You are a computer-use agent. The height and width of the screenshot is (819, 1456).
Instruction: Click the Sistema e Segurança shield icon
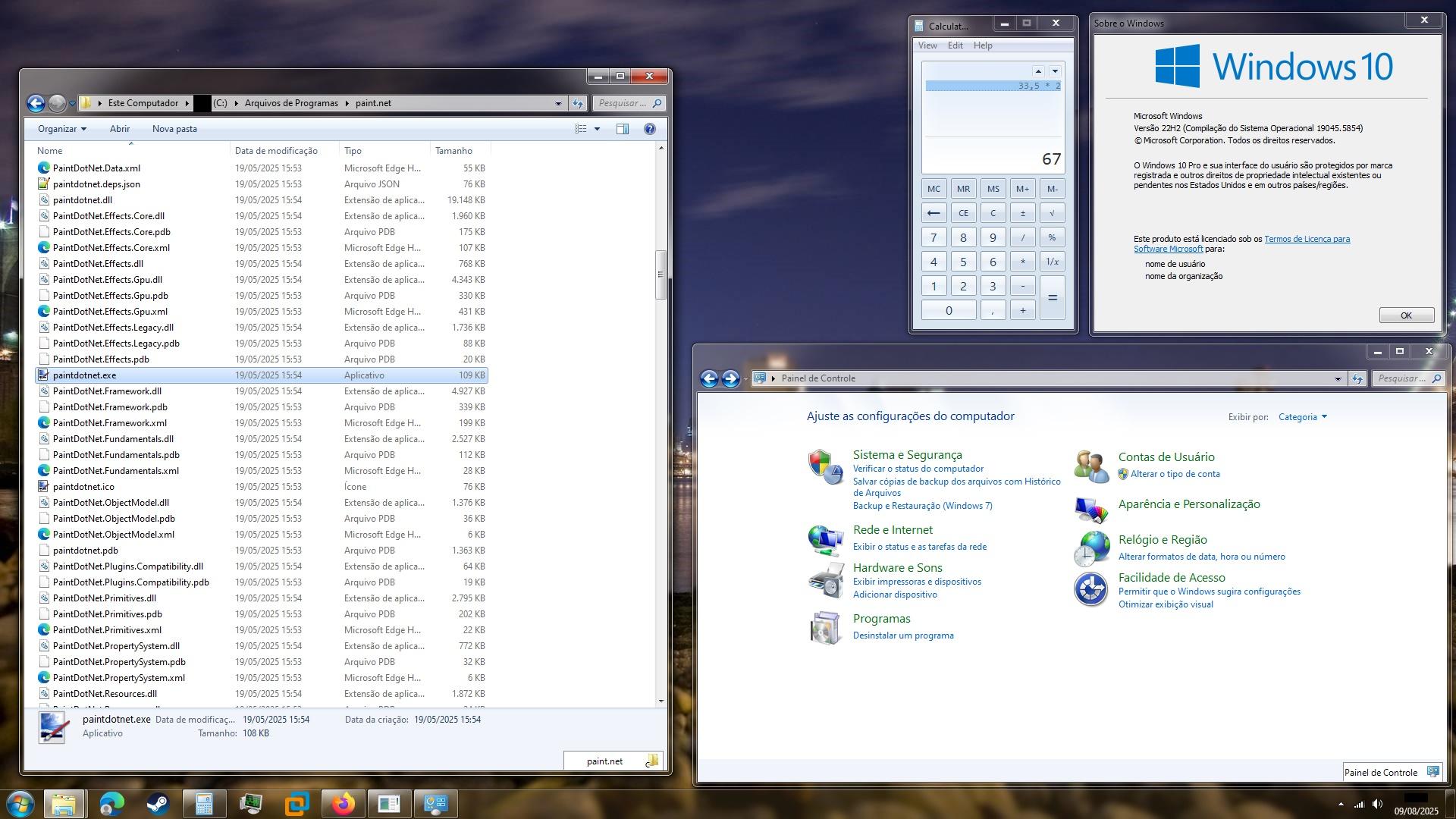pyautogui.click(x=825, y=466)
